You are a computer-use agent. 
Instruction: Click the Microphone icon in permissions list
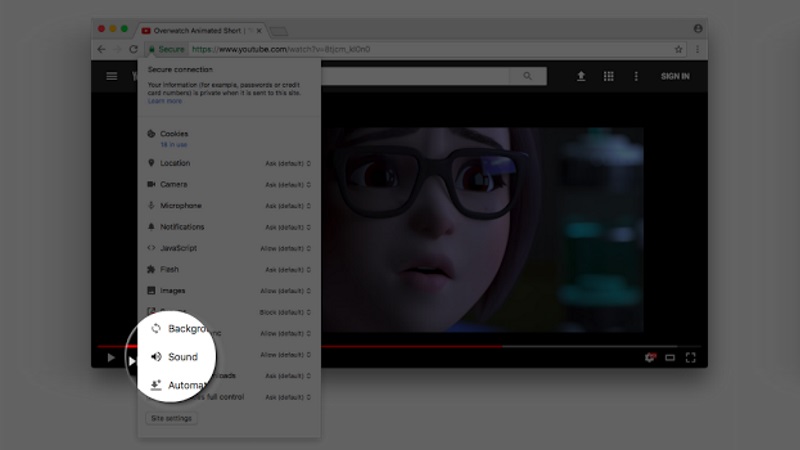coord(151,206)
